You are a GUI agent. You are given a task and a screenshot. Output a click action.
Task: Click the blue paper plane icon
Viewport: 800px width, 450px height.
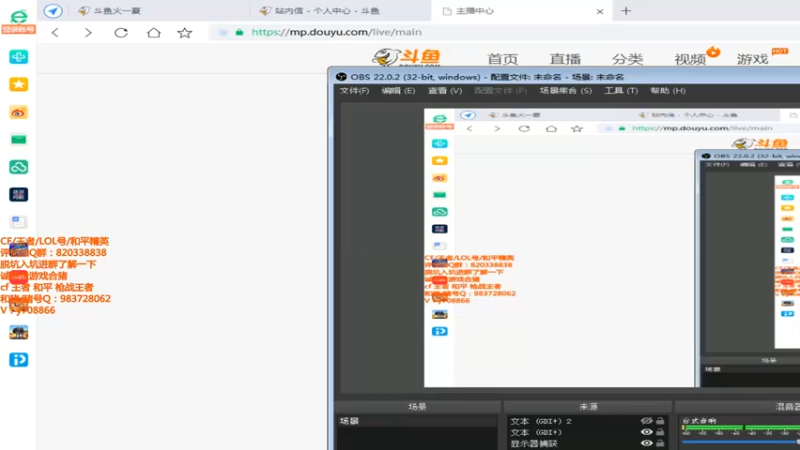[x=53, y=11]
